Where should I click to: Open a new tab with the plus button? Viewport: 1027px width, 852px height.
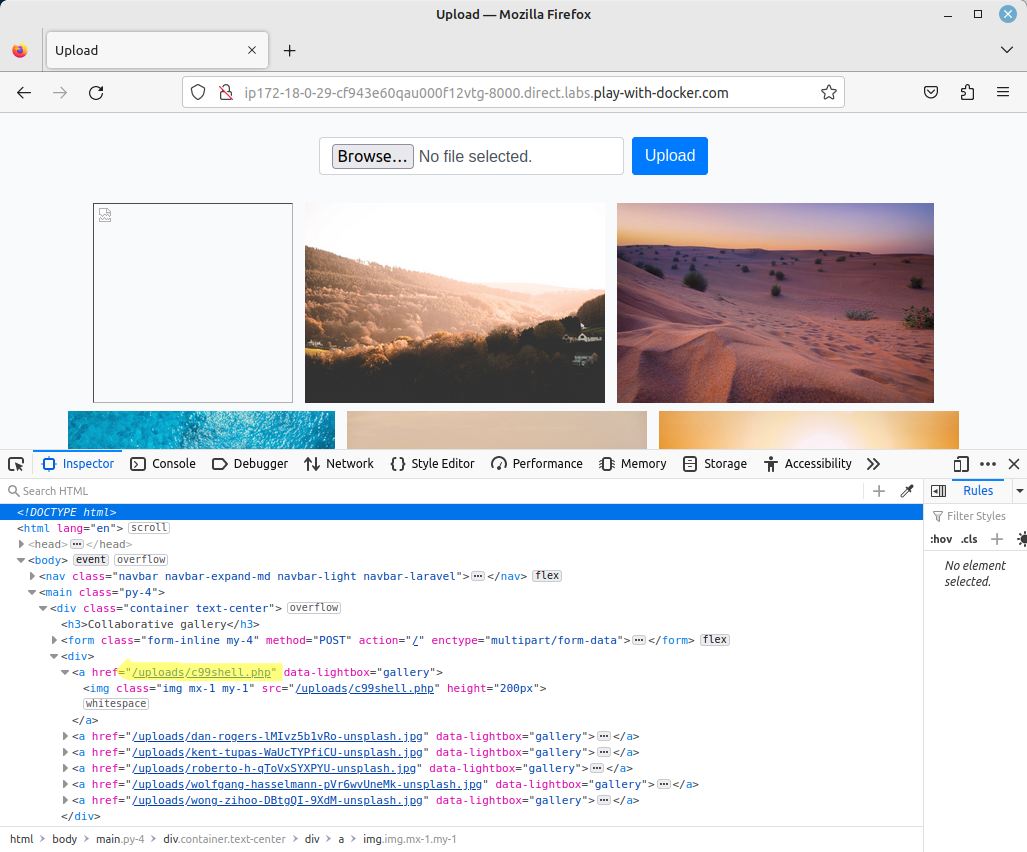pyautogui.click(x=289, y=50)
